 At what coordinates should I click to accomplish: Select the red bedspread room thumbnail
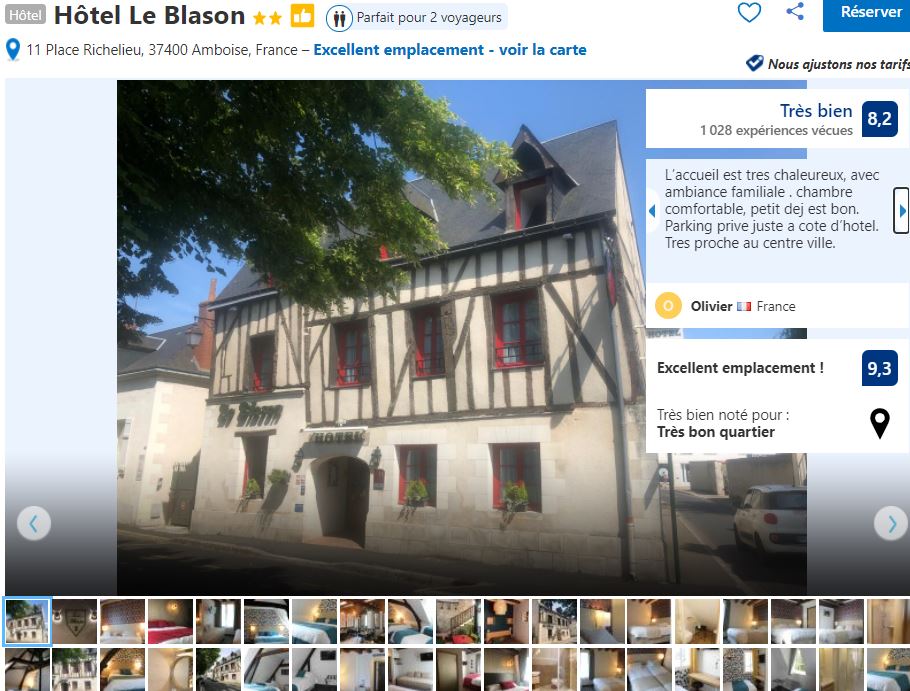(x=170, y=621)
